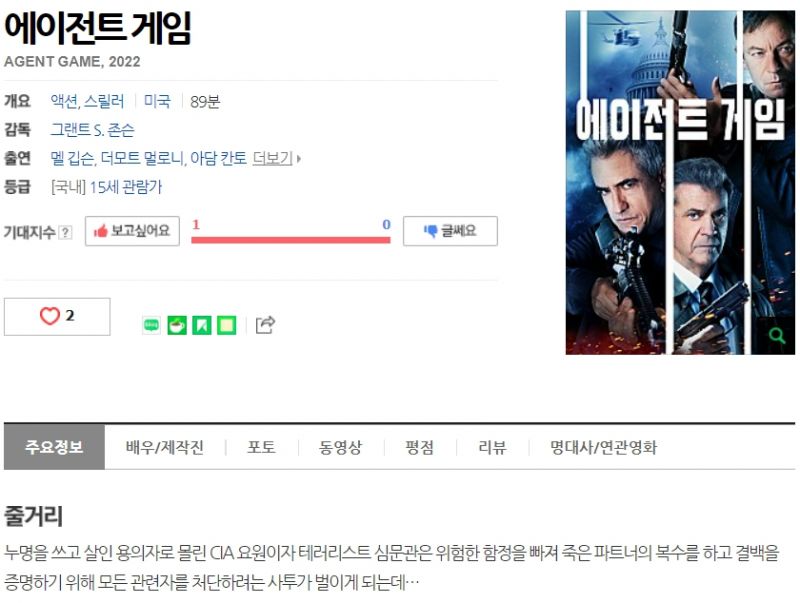Go to the 명대사/연관영화 tab

coord(603,447)
